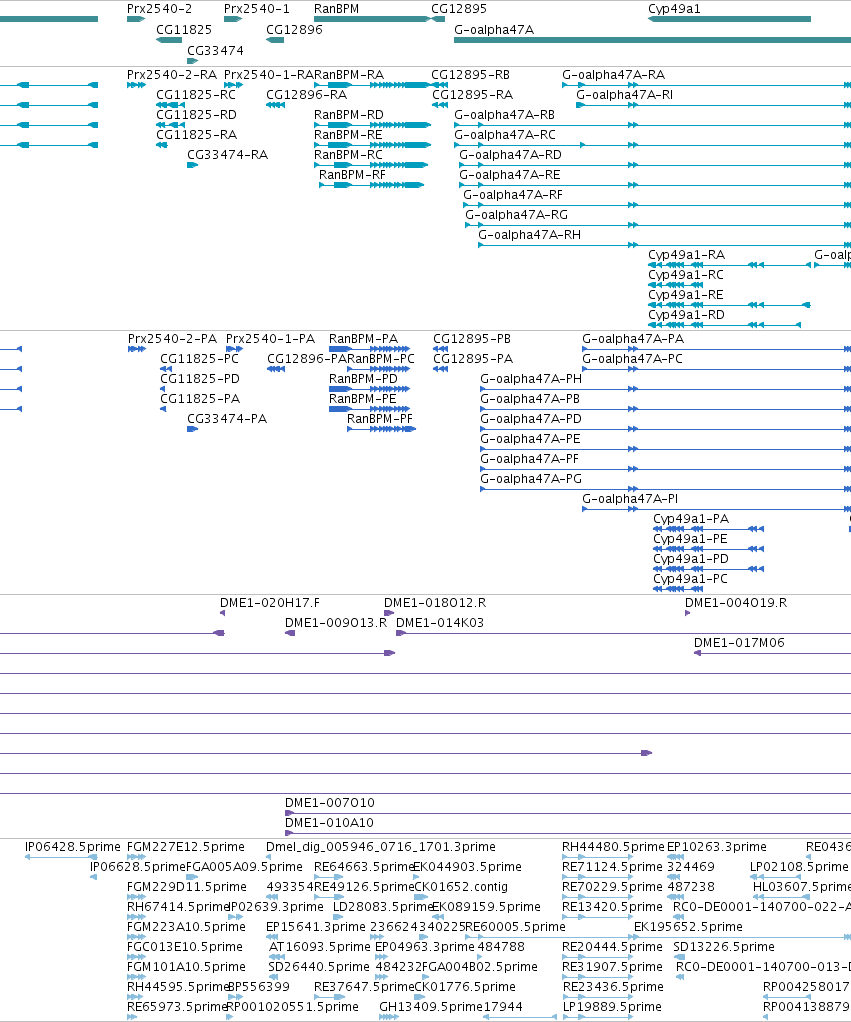The width and height of the screenshot is (851, 1022).
Task: Click protein Cyp49a1-PC
Action: [x=691, y=579]
